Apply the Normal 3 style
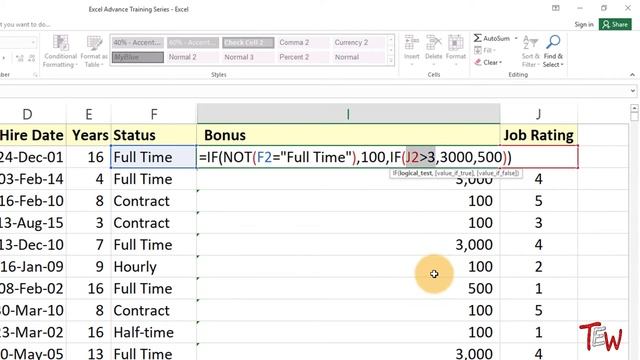The image size is (640, 360). tap(248, 57)
